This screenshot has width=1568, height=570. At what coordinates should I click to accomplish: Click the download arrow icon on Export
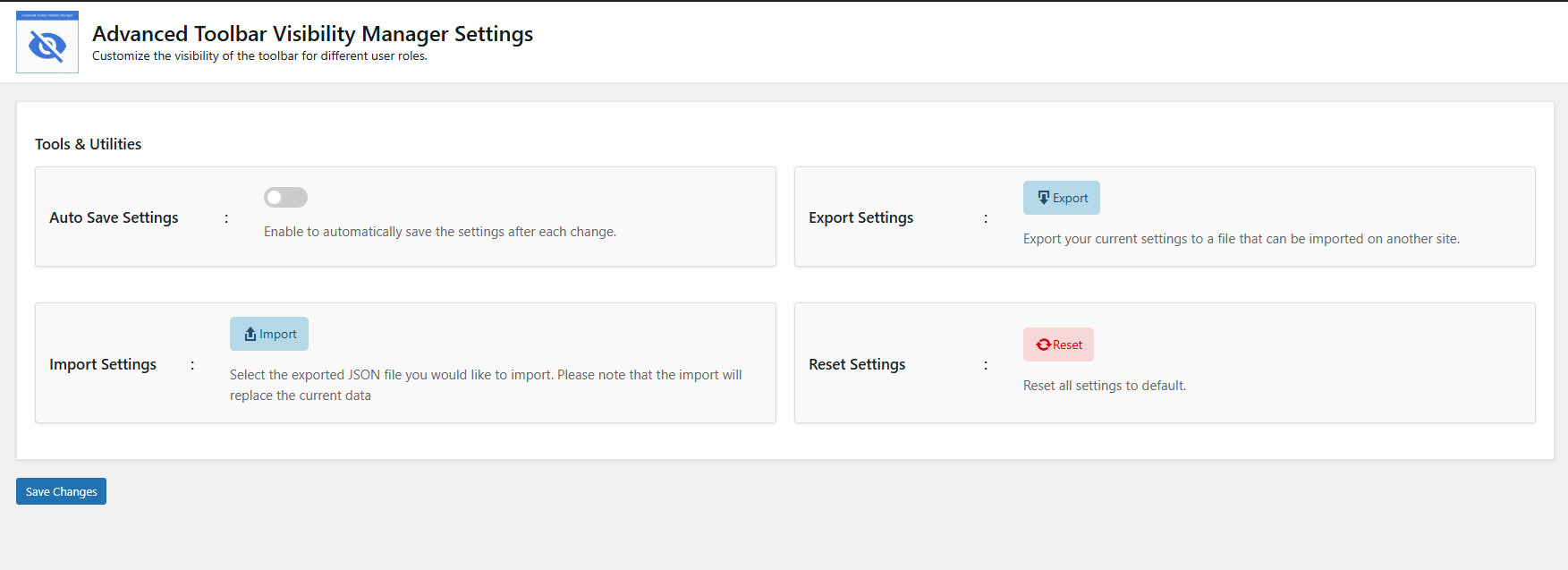tap(1043, 198)
